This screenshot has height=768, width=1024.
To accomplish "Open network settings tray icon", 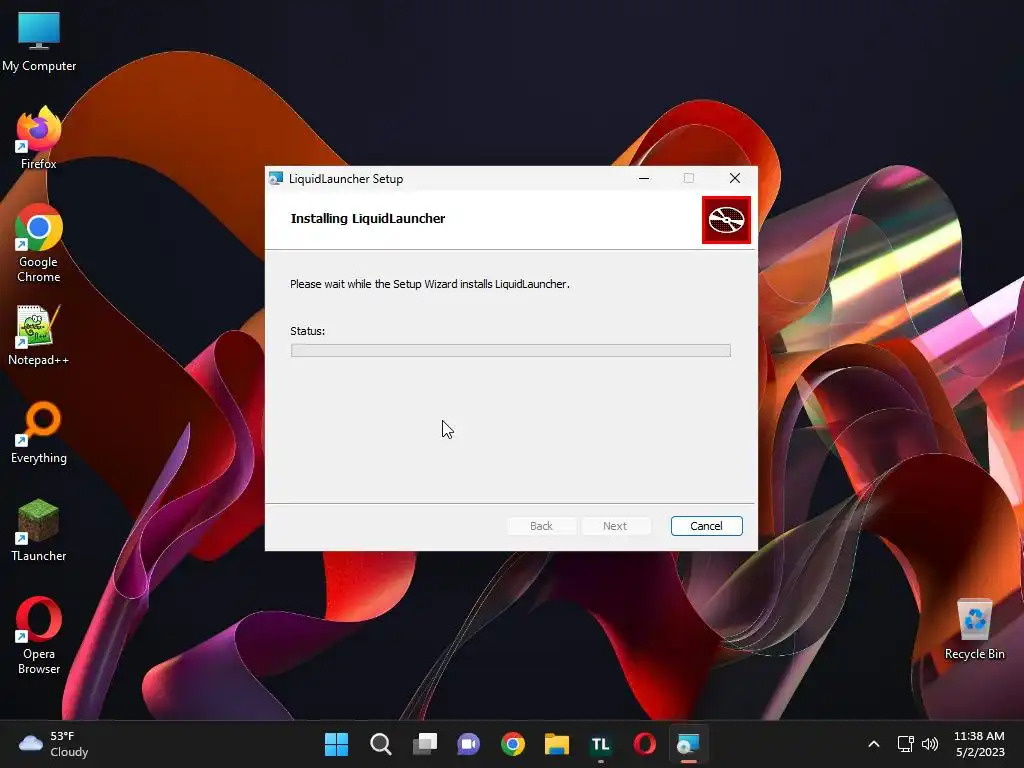I will click(x=905, y=744).
